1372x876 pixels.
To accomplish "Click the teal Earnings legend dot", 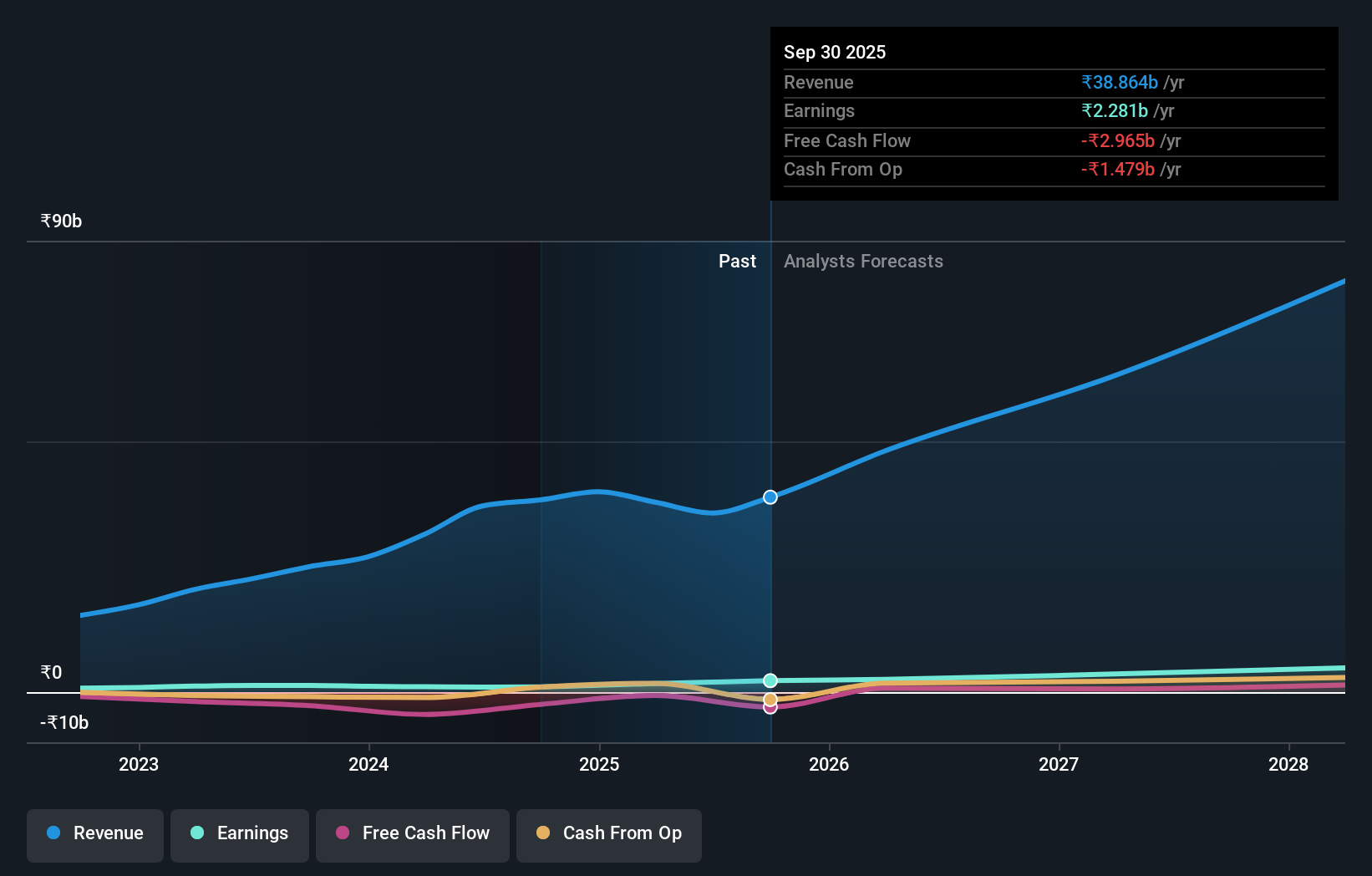I will coord(196,833).
